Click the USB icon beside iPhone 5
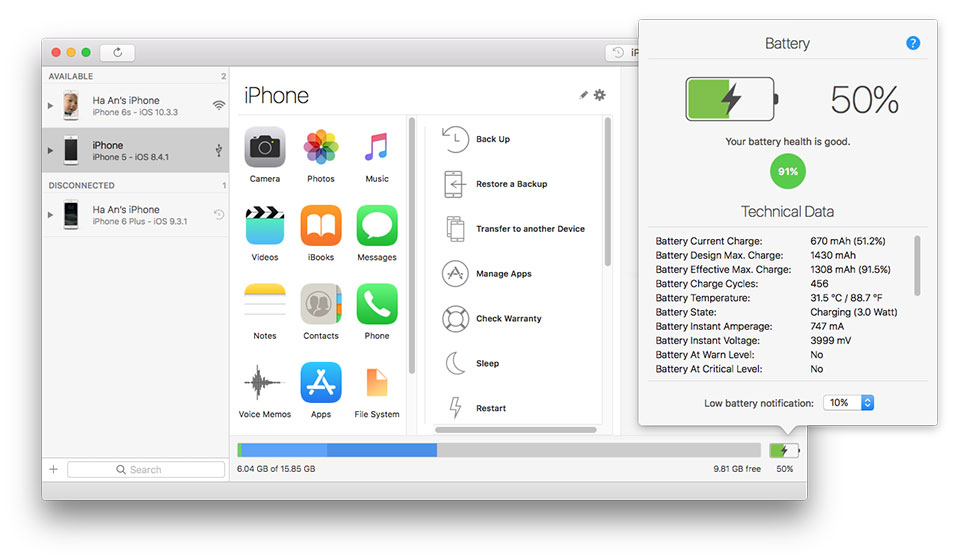This screenshot has width=960, height=560. 219,150
